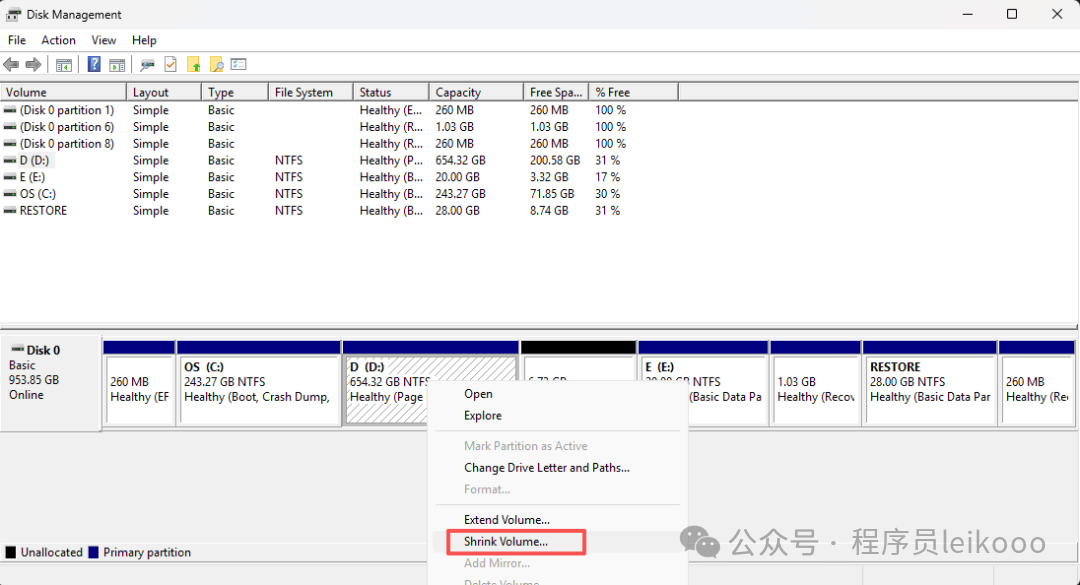This screenshot has height=585, width=1080.
Task: Click the Forward arrow toolbar icon
Action: coord(33,65)
